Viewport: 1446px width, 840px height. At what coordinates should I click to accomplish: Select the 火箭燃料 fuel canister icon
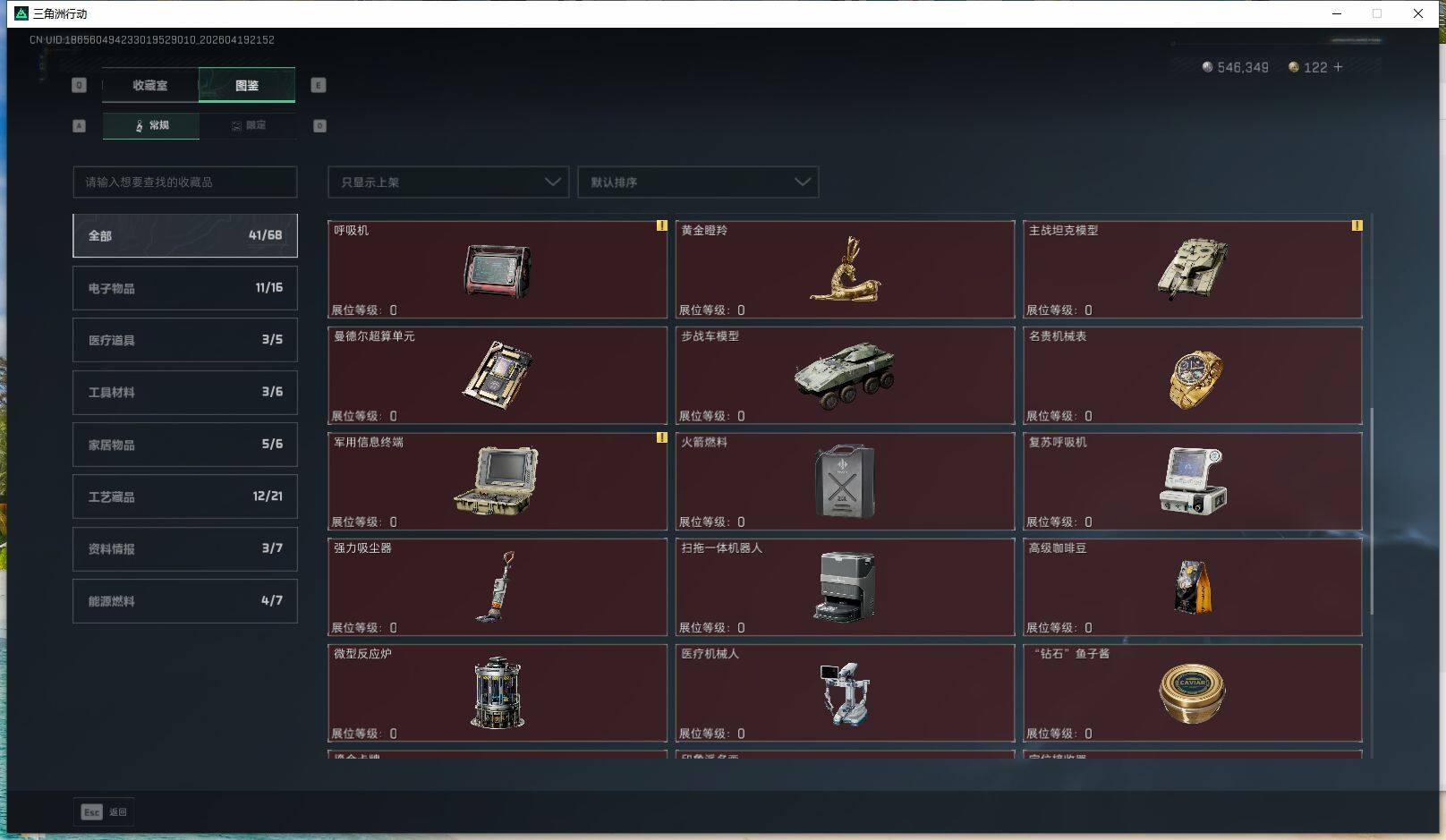click(x=845, y=481)
